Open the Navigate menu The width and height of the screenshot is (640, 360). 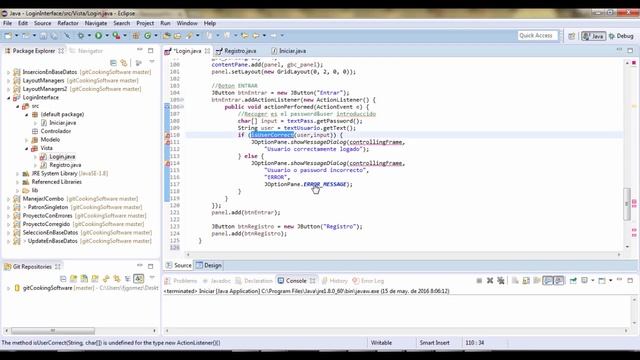(96, 23)
